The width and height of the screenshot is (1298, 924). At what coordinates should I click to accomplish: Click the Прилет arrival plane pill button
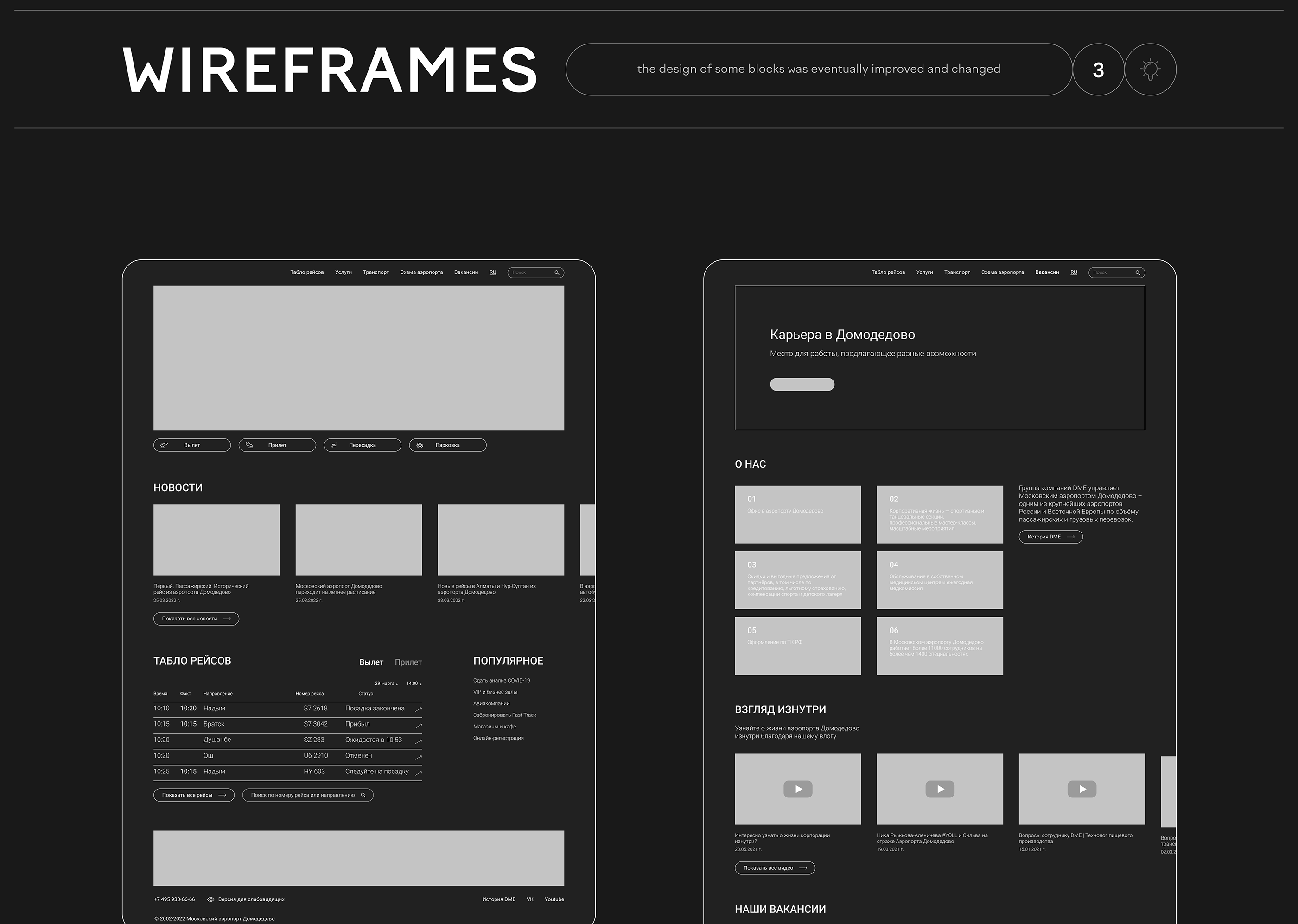click(277, 445)
